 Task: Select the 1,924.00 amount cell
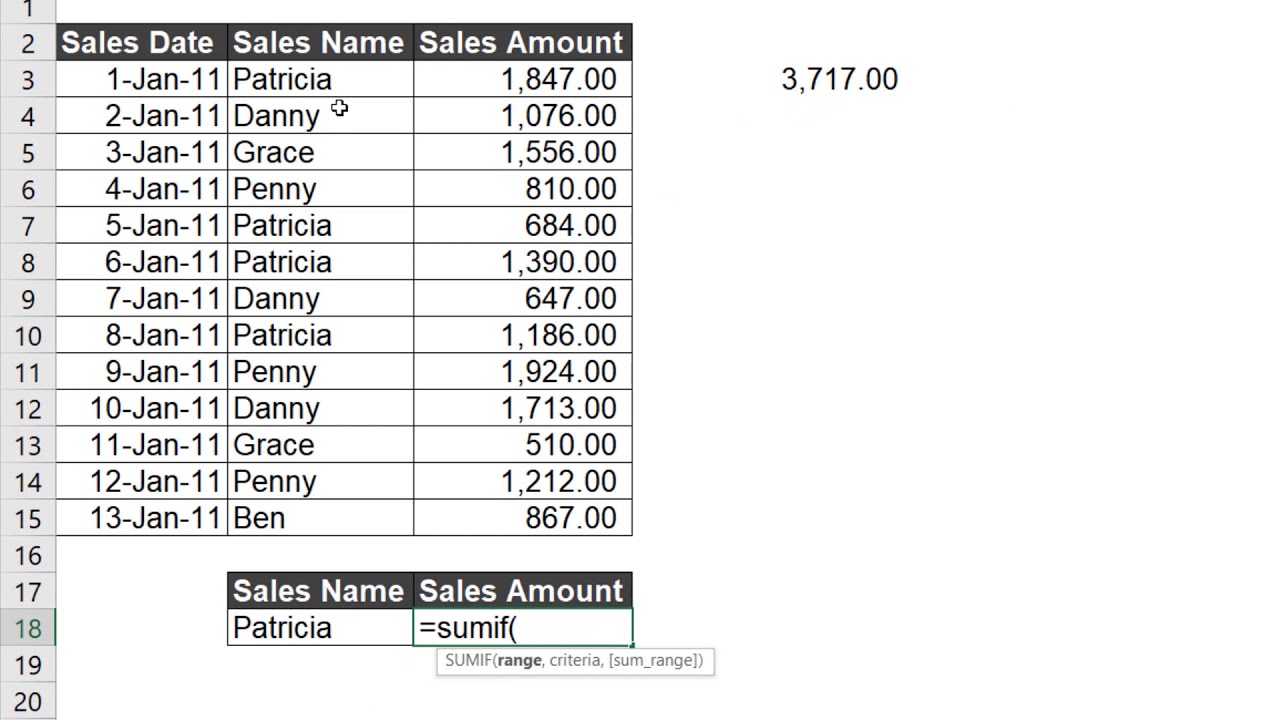(x=523, y=372)
